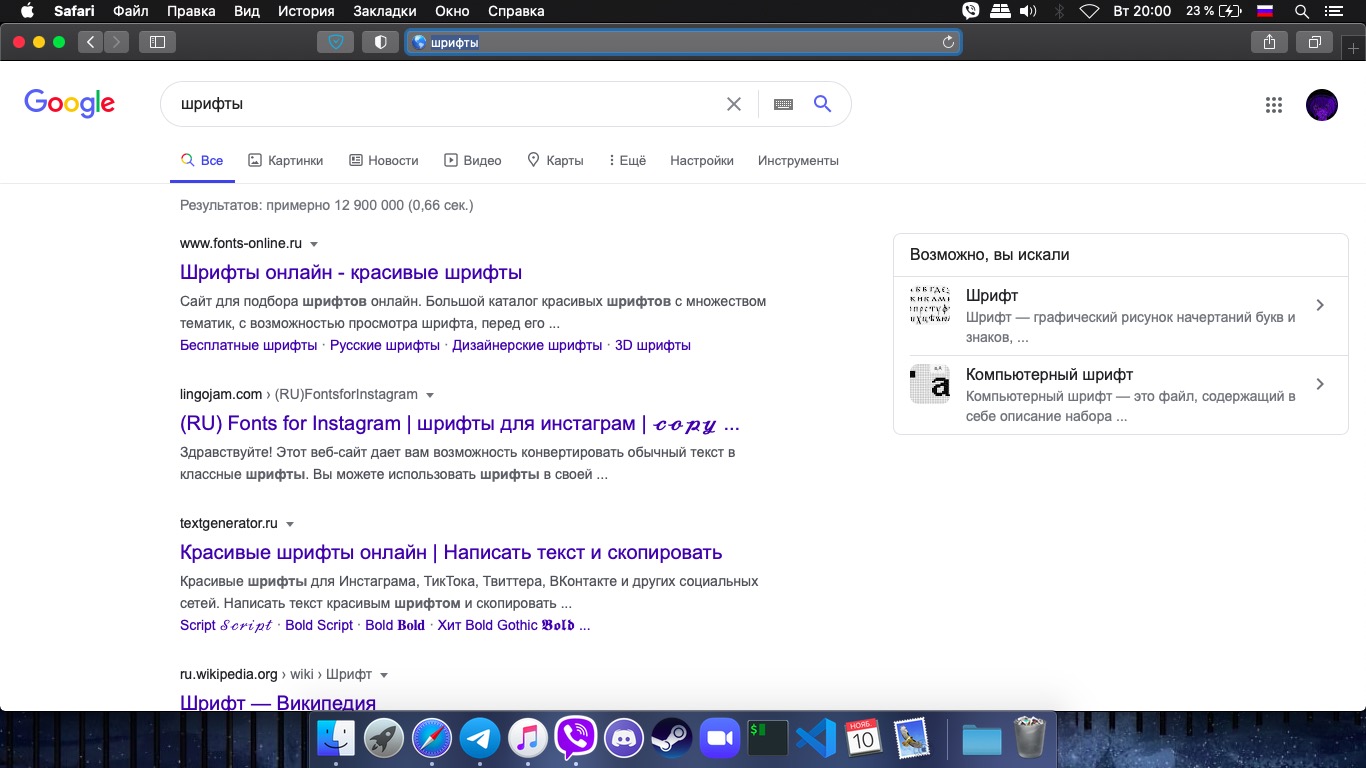Viewport: 1366px width, 768px height.
Task: Click in the Google search input field
Action: [445, 104]
